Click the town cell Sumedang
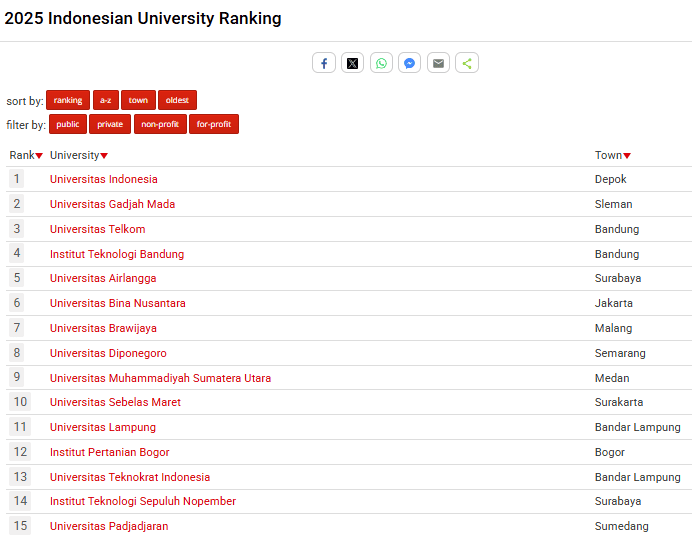 [622, 526]
